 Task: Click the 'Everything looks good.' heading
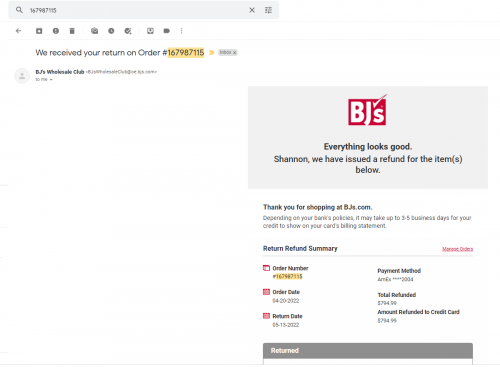coord(368,147)
